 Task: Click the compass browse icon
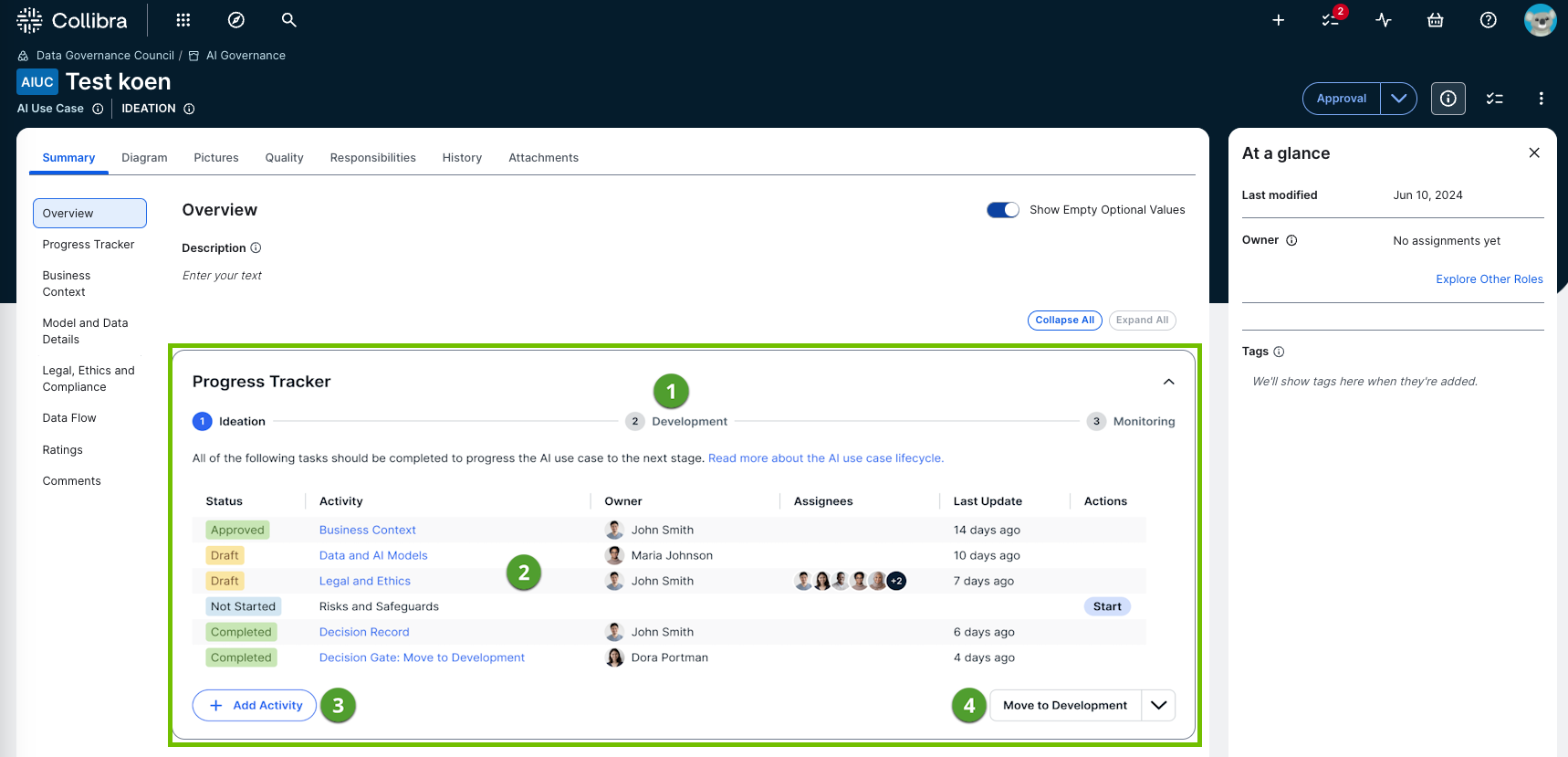click(236, 20)
